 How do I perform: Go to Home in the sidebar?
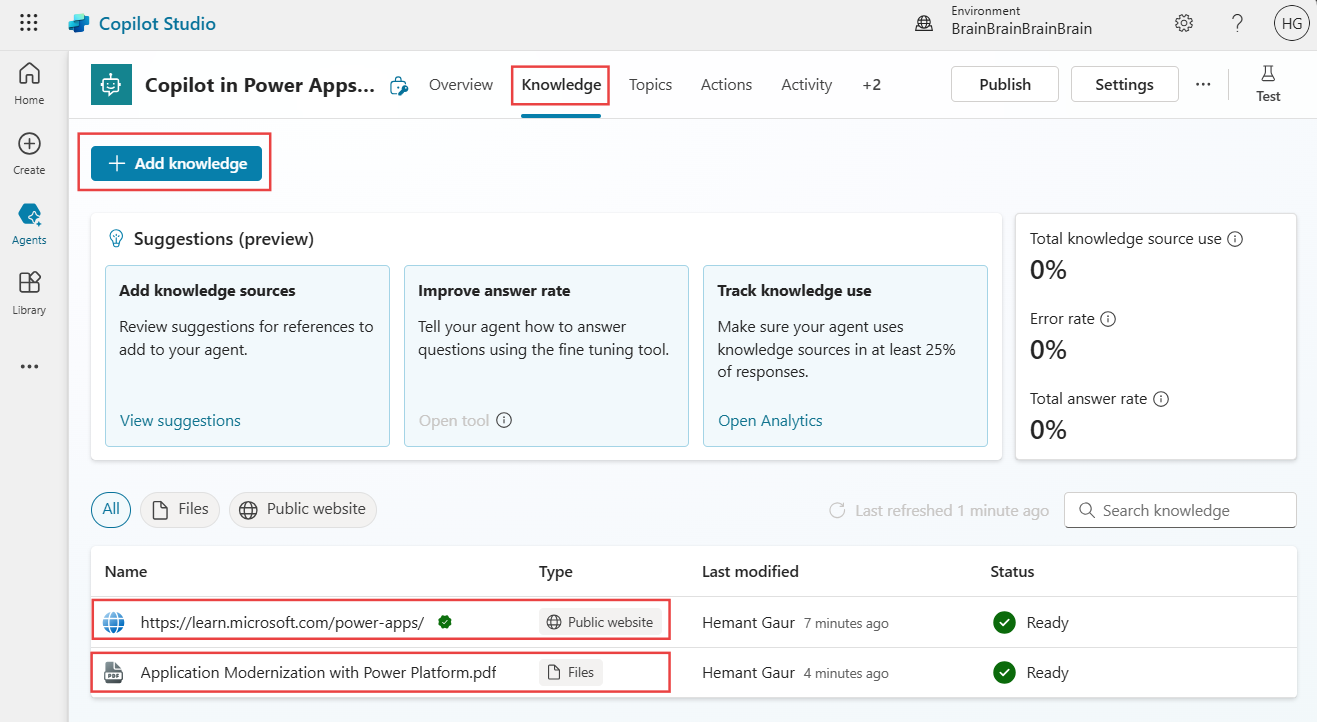point(29,83)
